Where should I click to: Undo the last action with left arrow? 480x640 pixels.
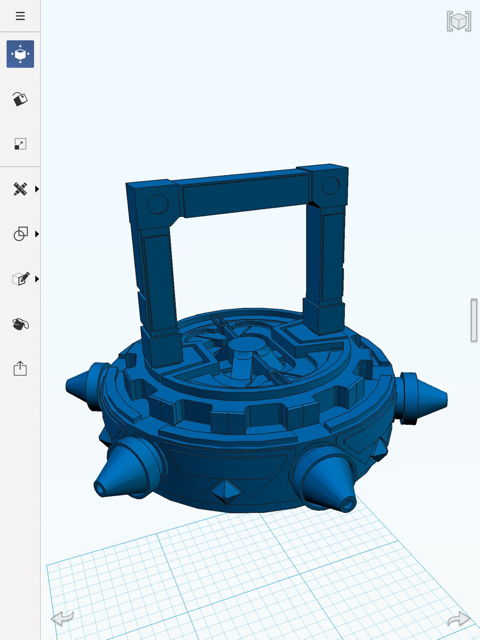(x=62, y=618)
